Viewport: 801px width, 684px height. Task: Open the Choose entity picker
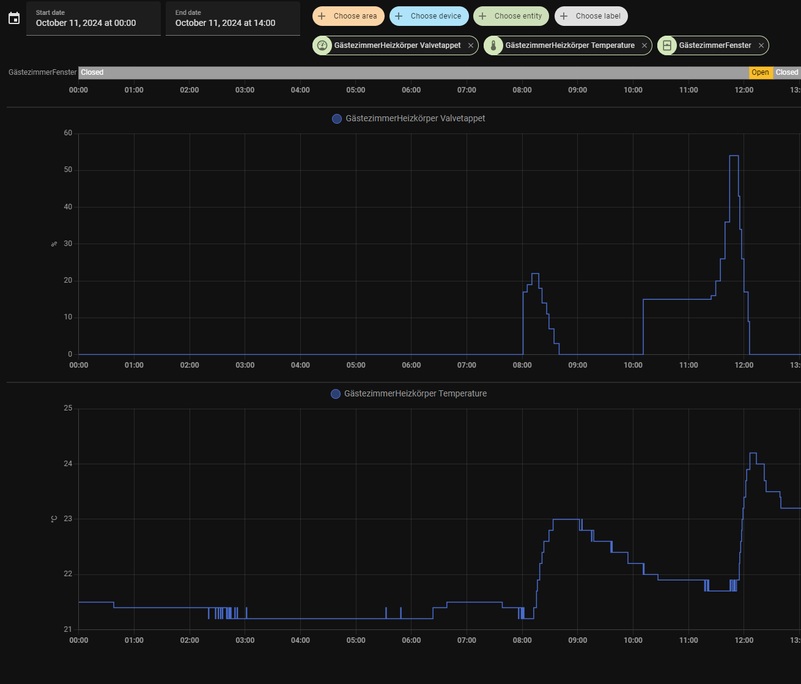[x=511, y=16]
